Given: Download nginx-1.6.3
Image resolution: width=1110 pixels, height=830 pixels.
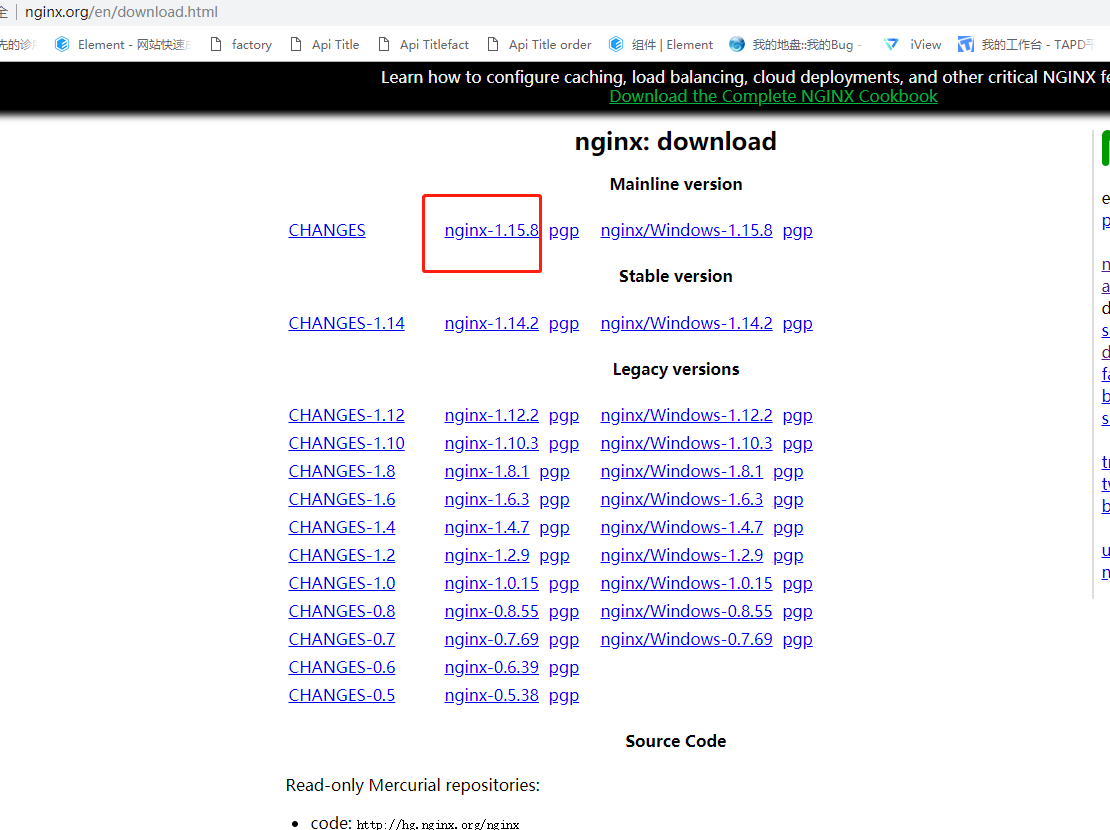Looking at the screenshot, I should 486,499.
